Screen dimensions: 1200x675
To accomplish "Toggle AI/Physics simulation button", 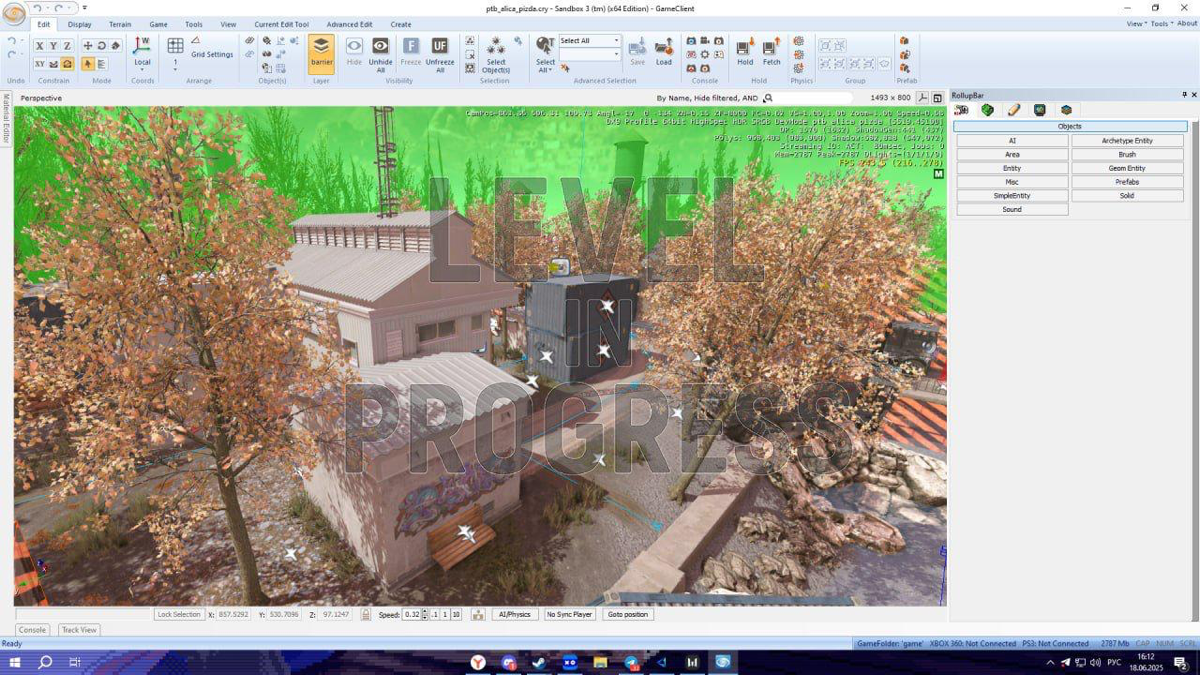I will (x=515, y=614).
